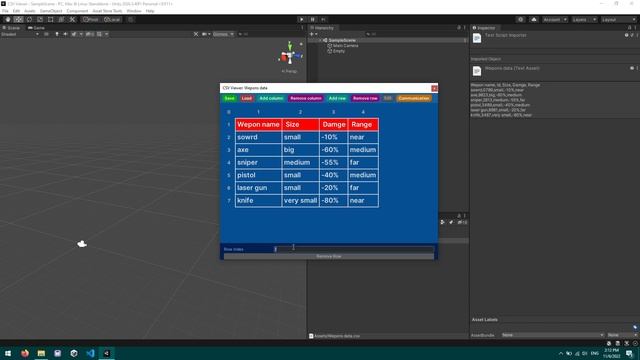Open the Layers dropdown

coord(584,20)
